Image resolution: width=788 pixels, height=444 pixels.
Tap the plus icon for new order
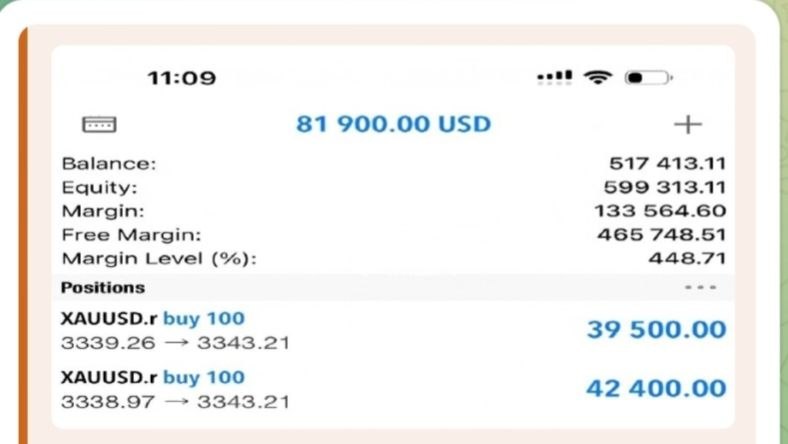687,124
